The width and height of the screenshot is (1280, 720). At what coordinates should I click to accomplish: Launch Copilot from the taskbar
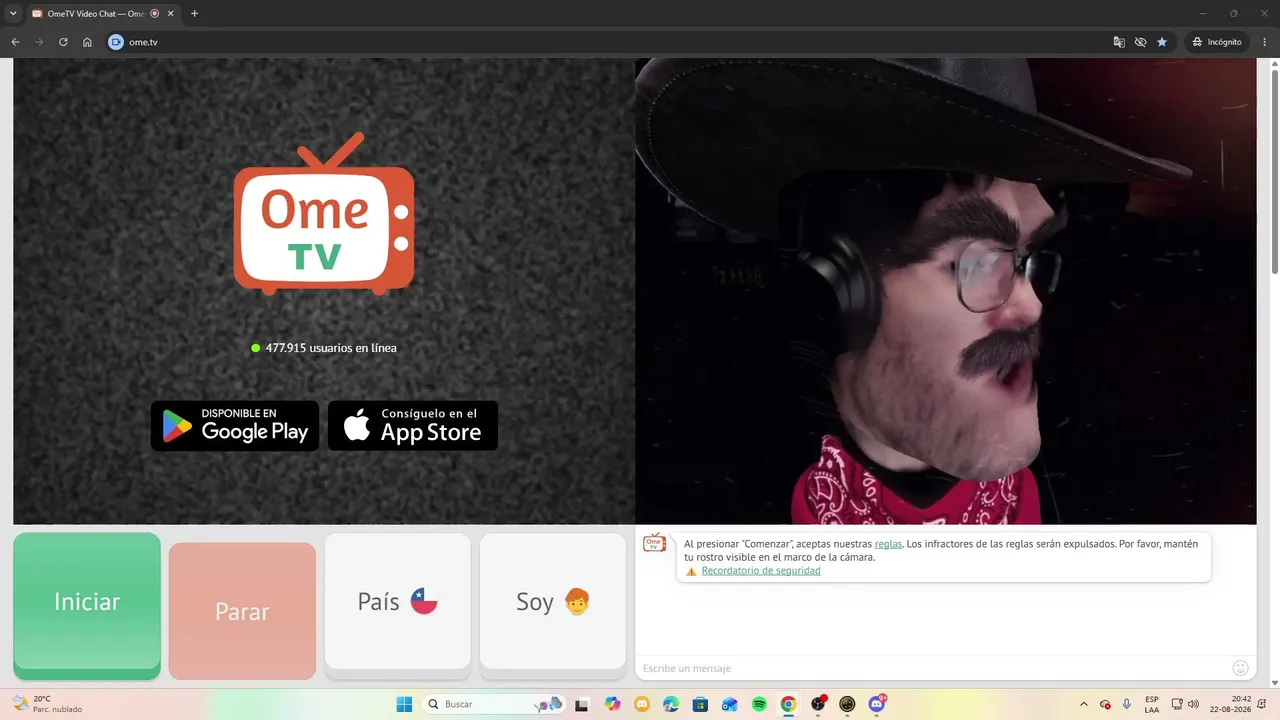612,704
